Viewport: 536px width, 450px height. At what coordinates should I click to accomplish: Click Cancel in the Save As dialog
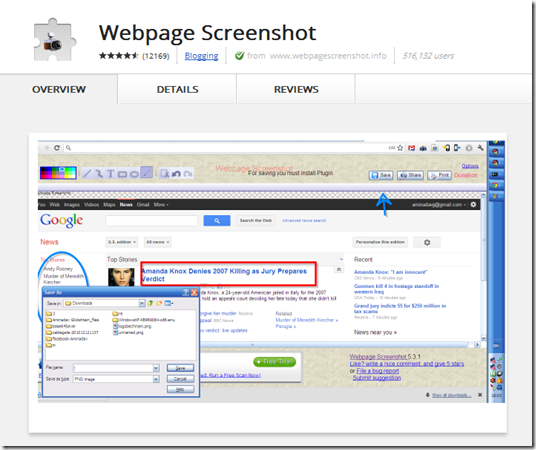tap(180, 379)
